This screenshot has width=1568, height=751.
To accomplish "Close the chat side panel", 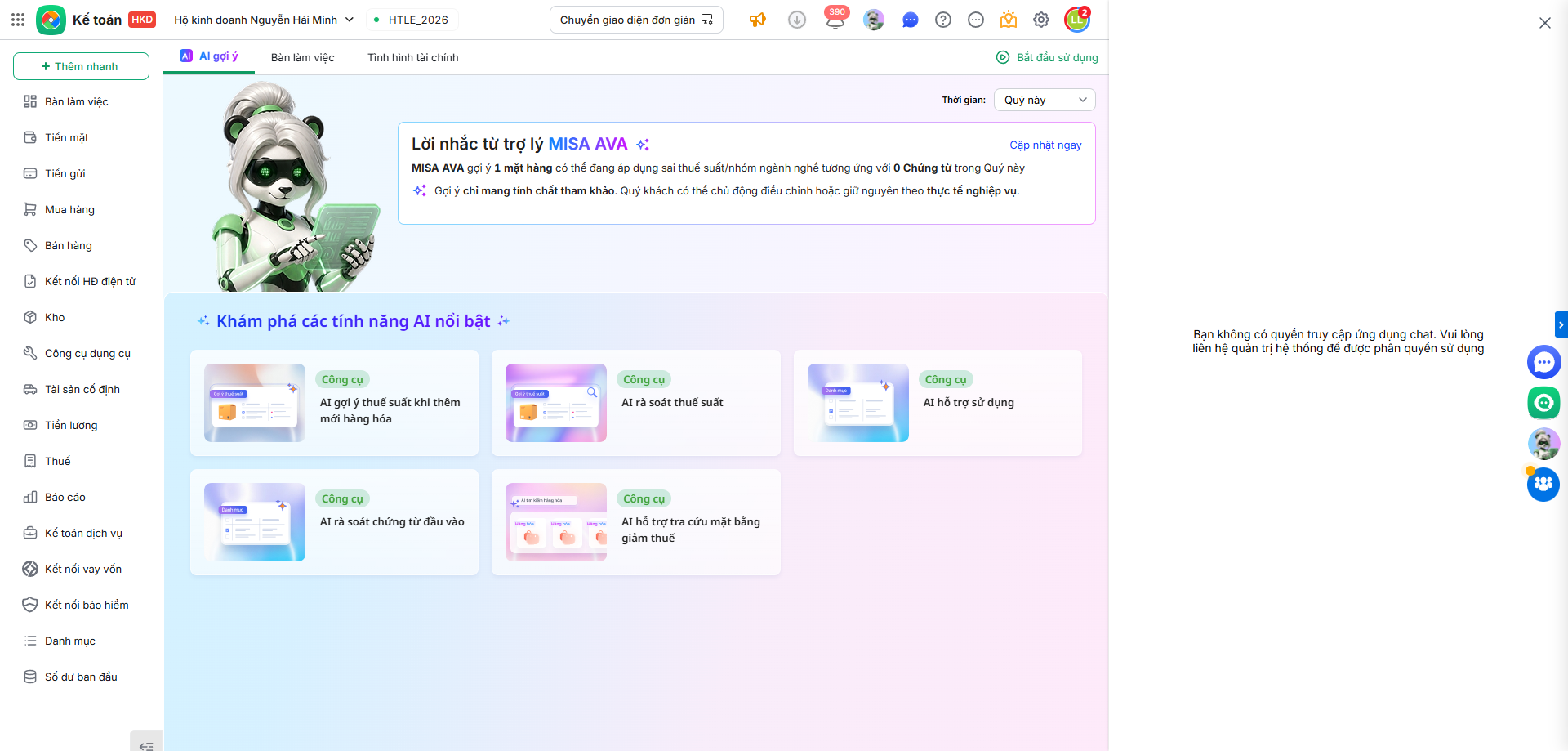I will (1545, 23).
